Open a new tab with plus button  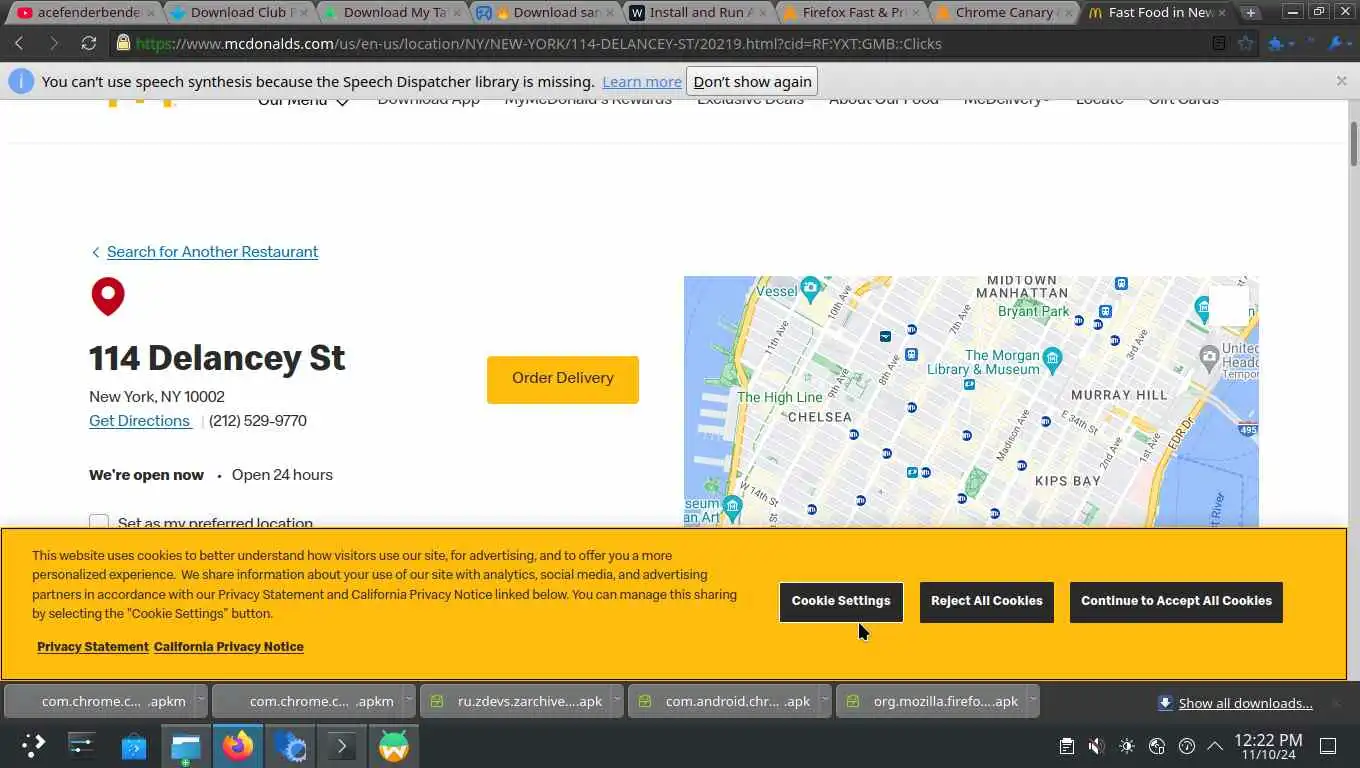coord(1250,13)
